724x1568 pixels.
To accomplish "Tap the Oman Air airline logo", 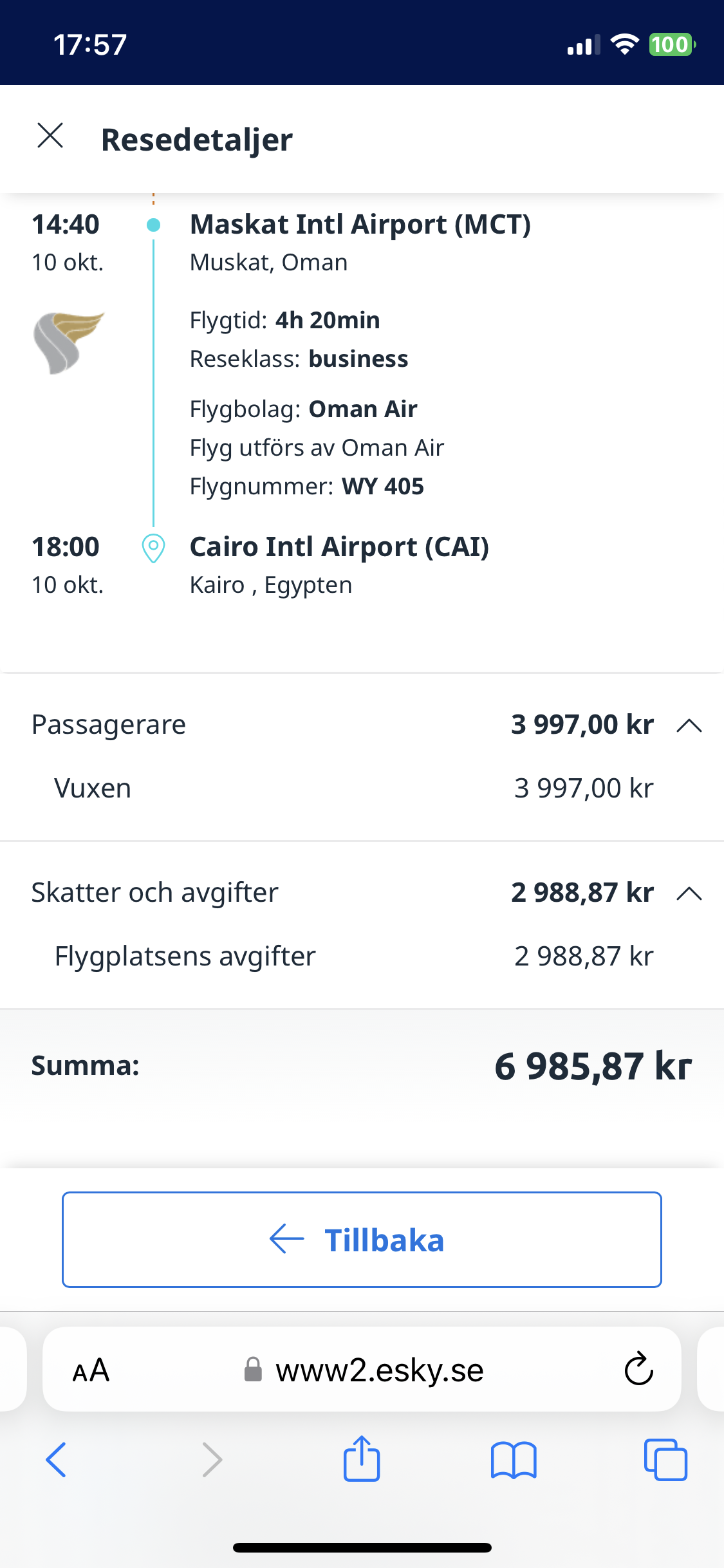I will [68, 342].
